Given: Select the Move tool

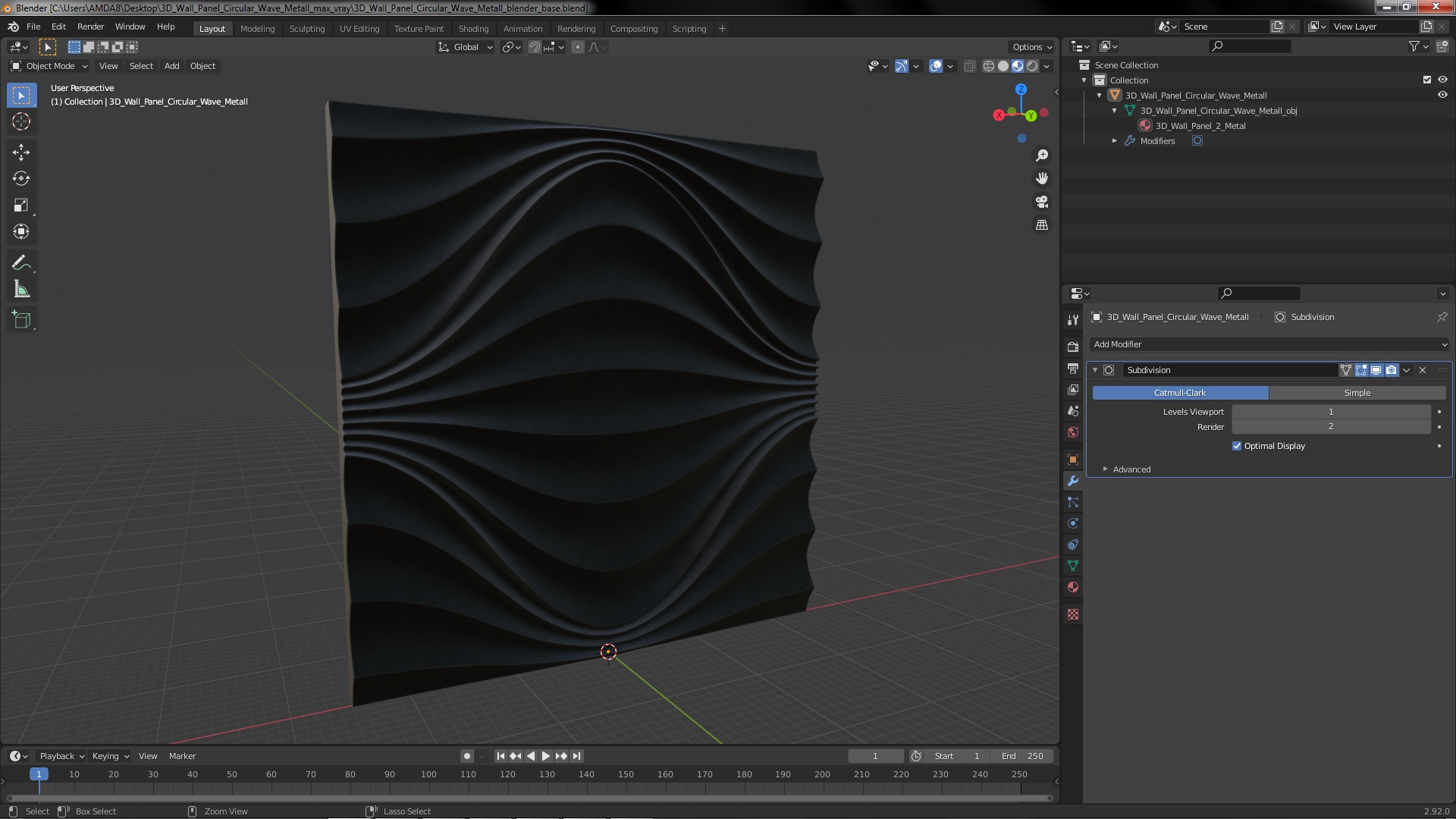Looking at the screenshot, I should 21,152.
